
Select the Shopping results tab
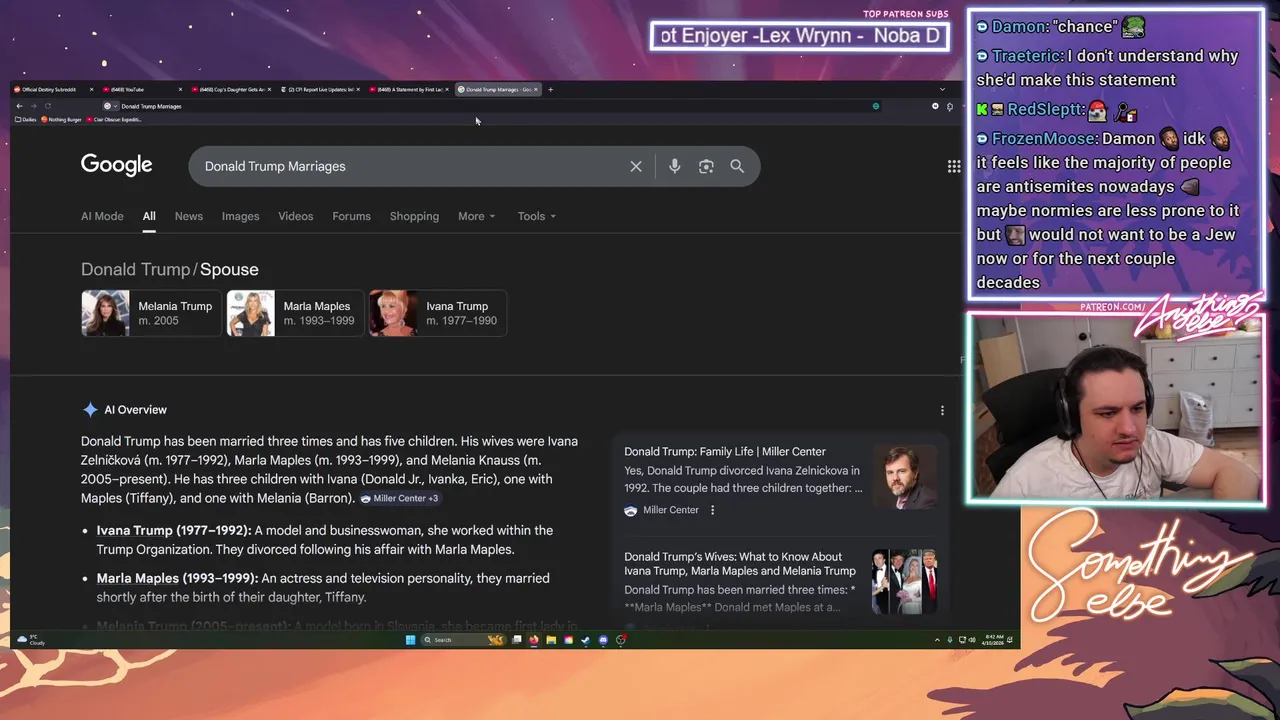click(414, 216)
